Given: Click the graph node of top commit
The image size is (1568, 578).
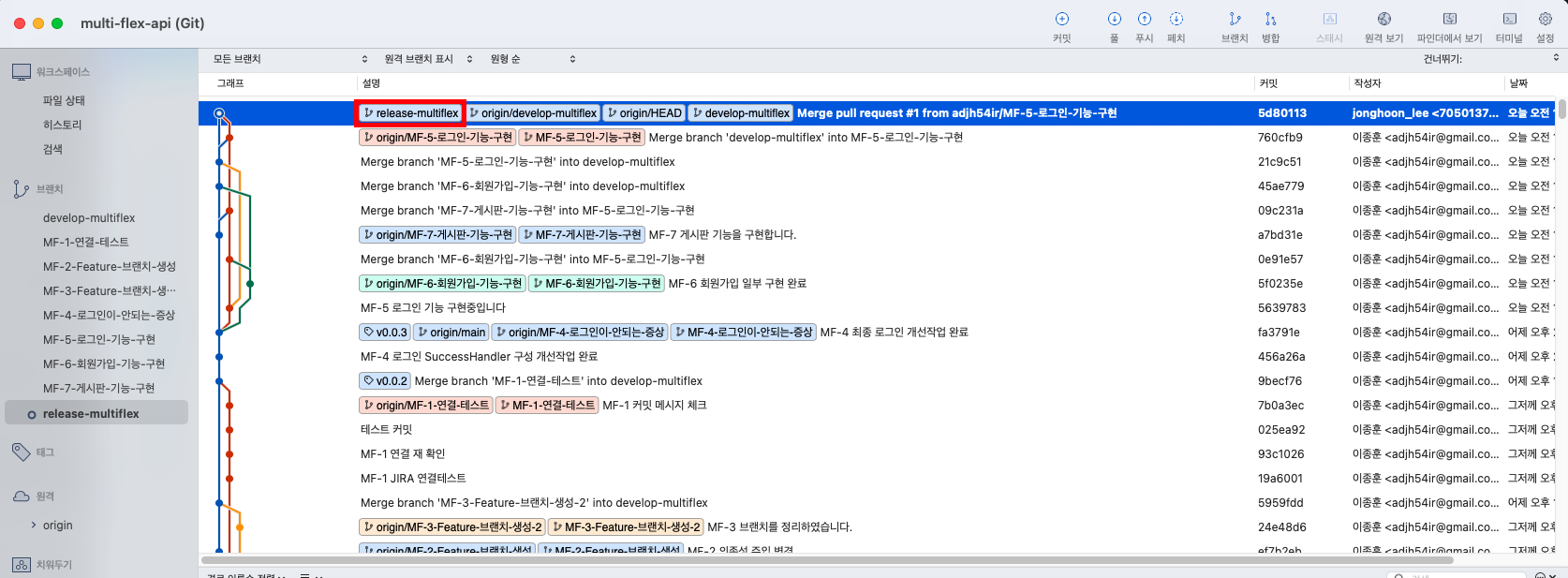Looking at the screenshot, I should (x=219, y=113).
